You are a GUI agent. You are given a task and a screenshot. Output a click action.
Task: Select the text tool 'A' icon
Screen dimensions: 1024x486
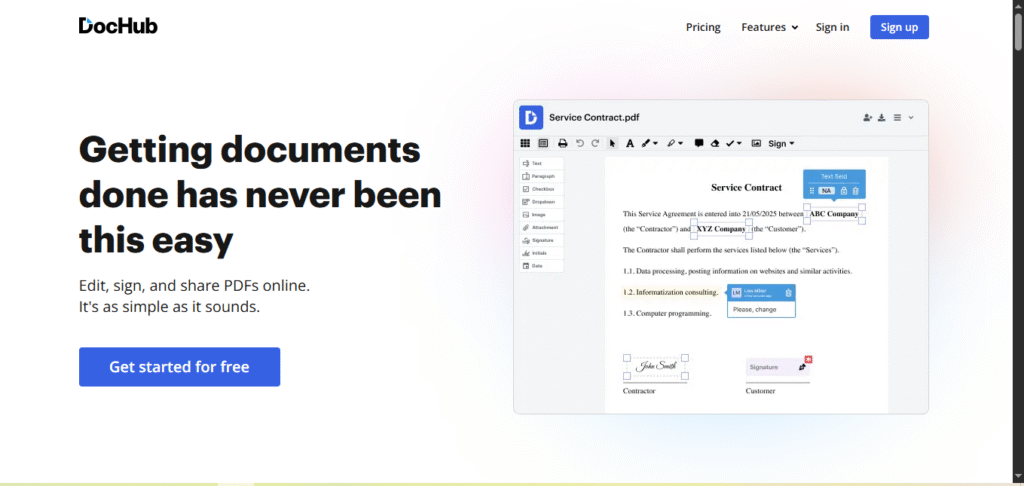click(630, 144)
